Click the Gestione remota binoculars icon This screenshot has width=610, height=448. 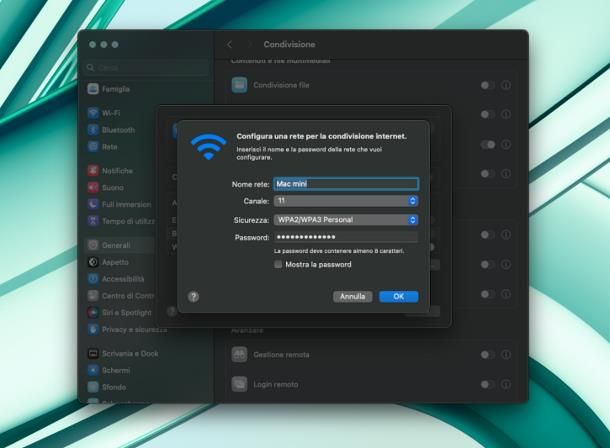[239, 354]
